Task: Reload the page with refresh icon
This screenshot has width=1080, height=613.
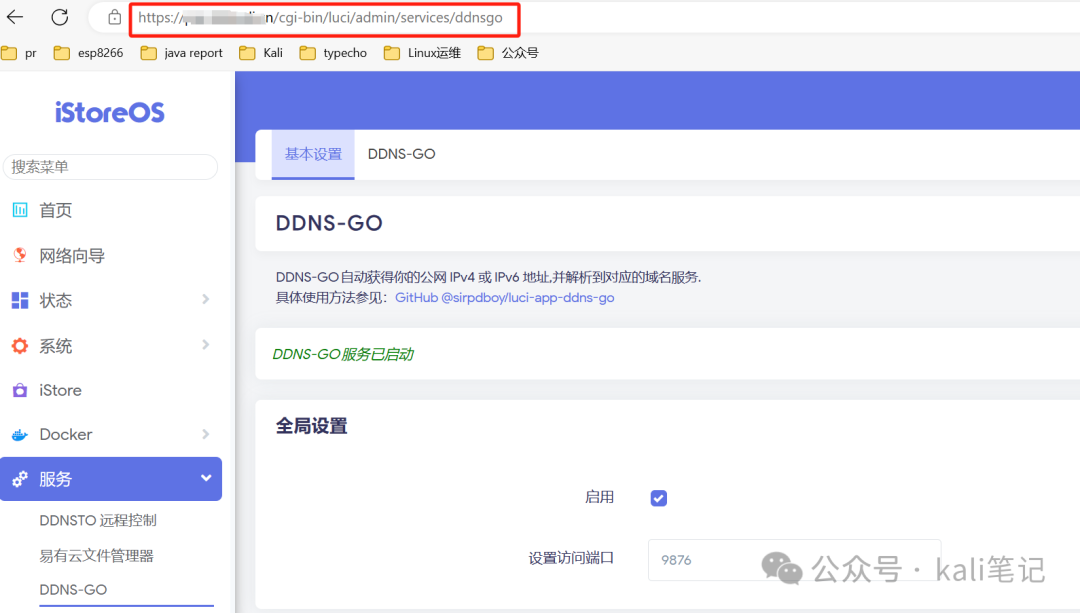Action: click(60, 17)
